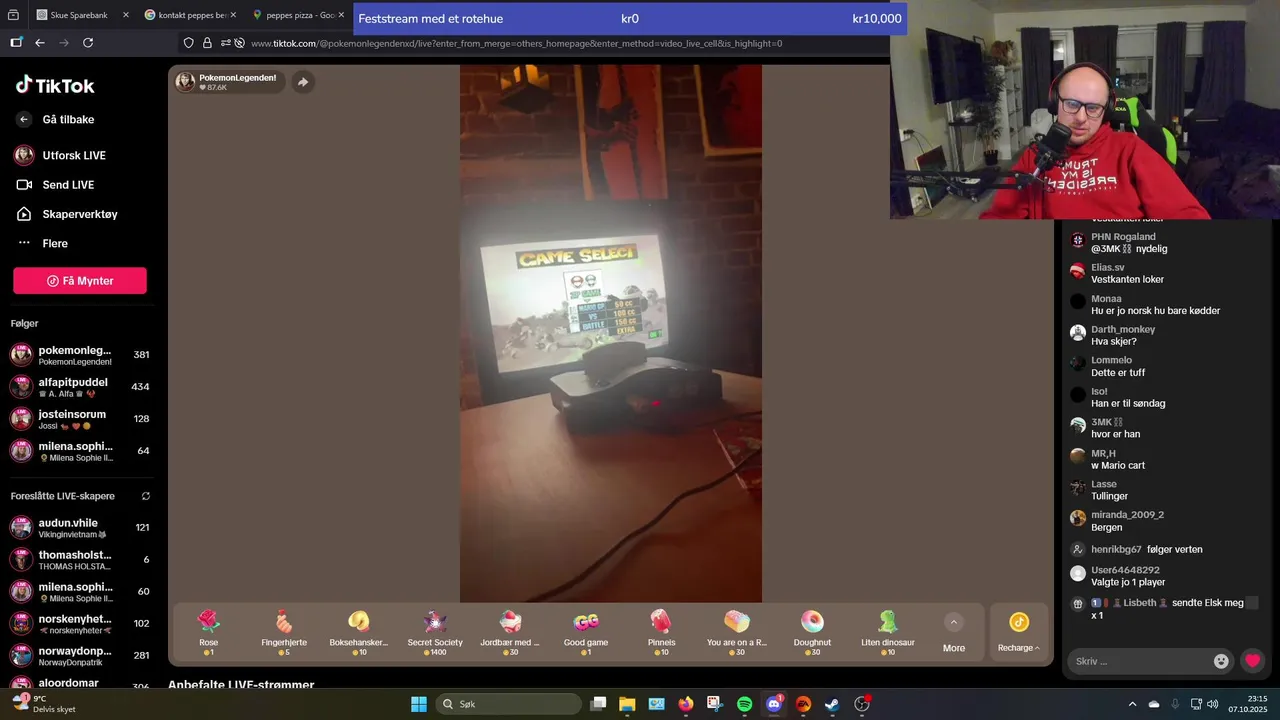Reload the page
The image size is (1280, 720).
[x=88, y=43]
